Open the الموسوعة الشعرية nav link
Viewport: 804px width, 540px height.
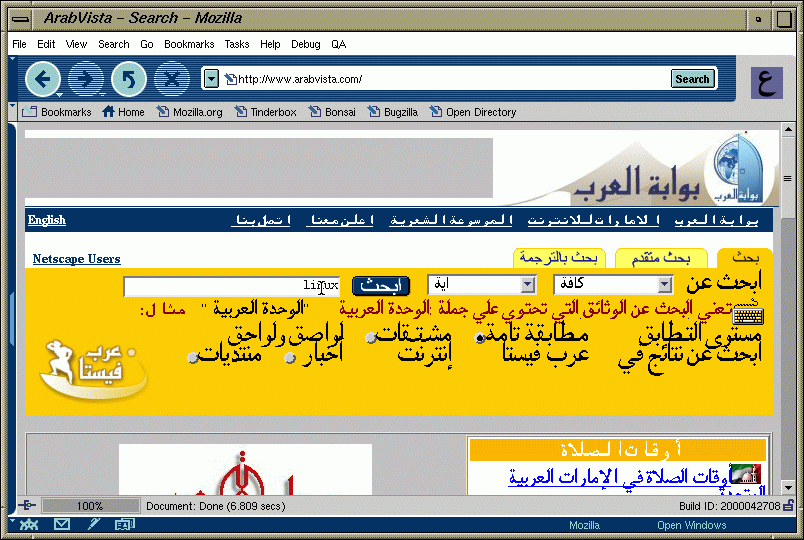(x=451, y=220)
